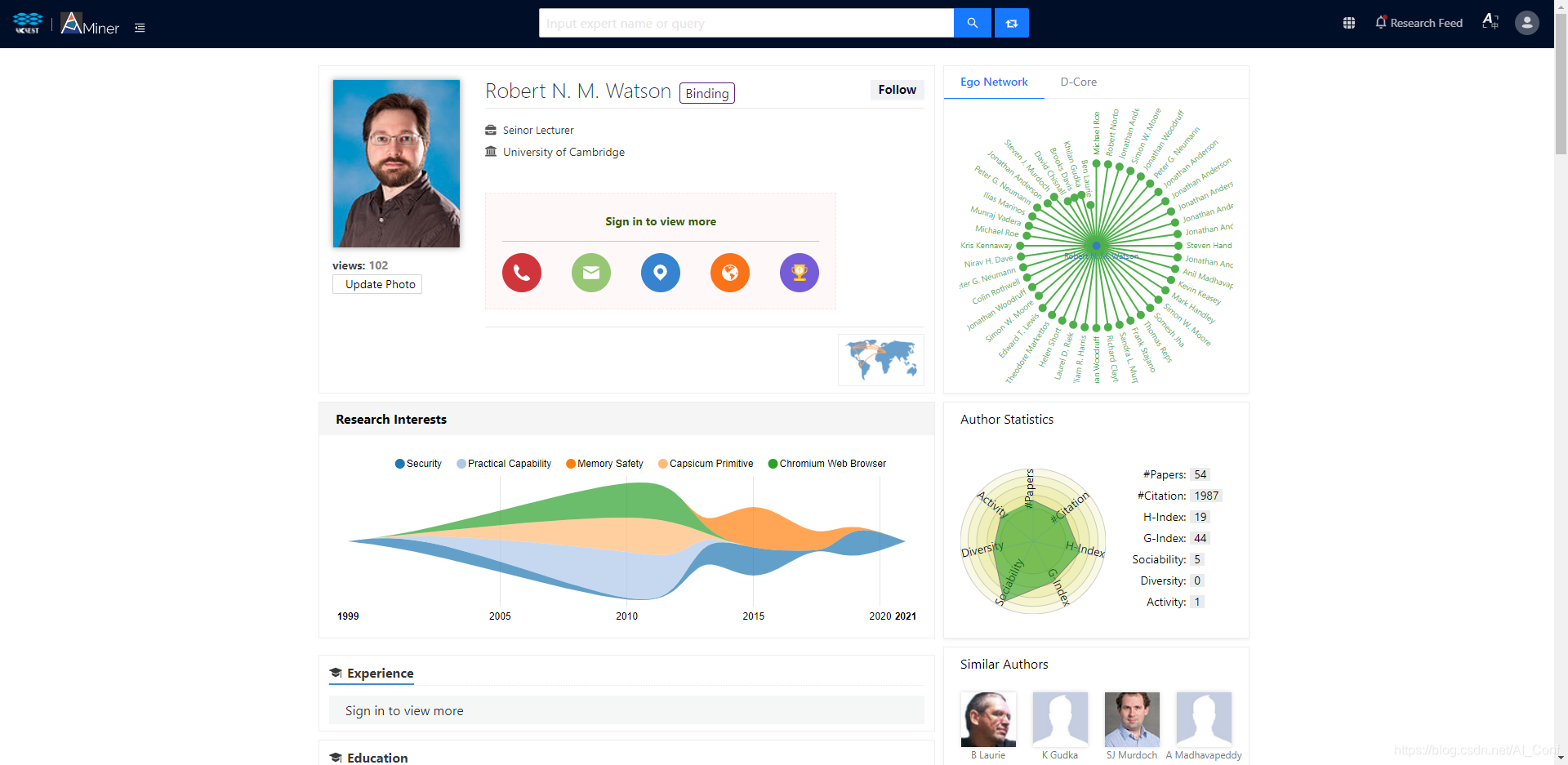Click the purple trophy awards icon

coord(800,273)
